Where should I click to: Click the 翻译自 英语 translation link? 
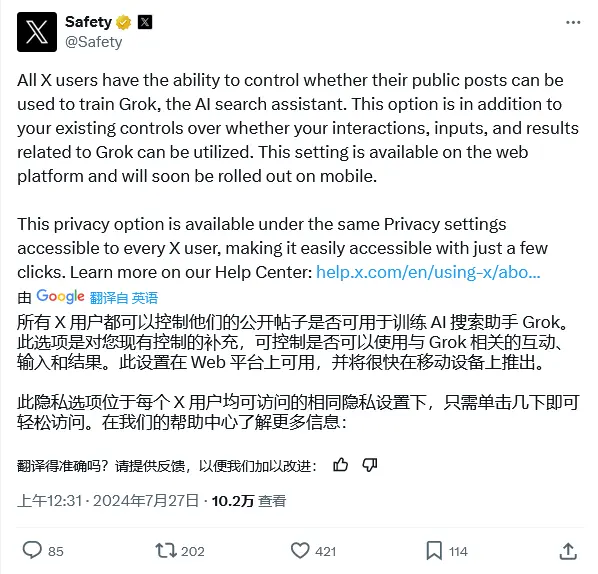click(124, 298)
